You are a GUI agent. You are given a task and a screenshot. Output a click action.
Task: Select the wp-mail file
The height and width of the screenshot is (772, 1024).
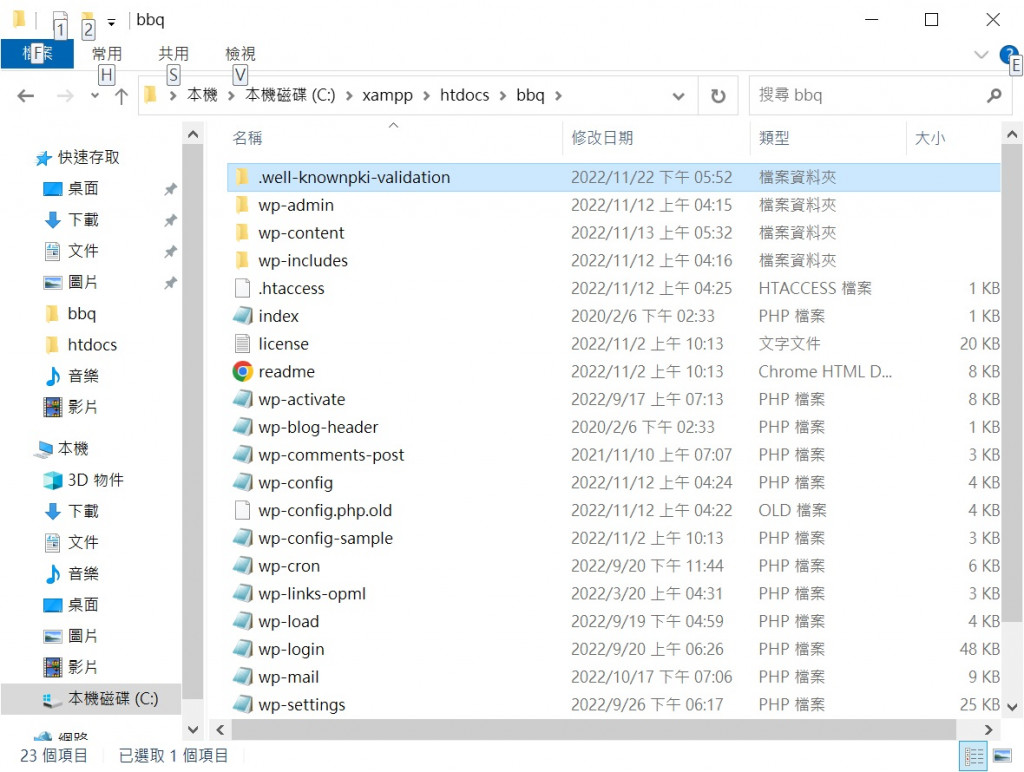click(288, 677)
